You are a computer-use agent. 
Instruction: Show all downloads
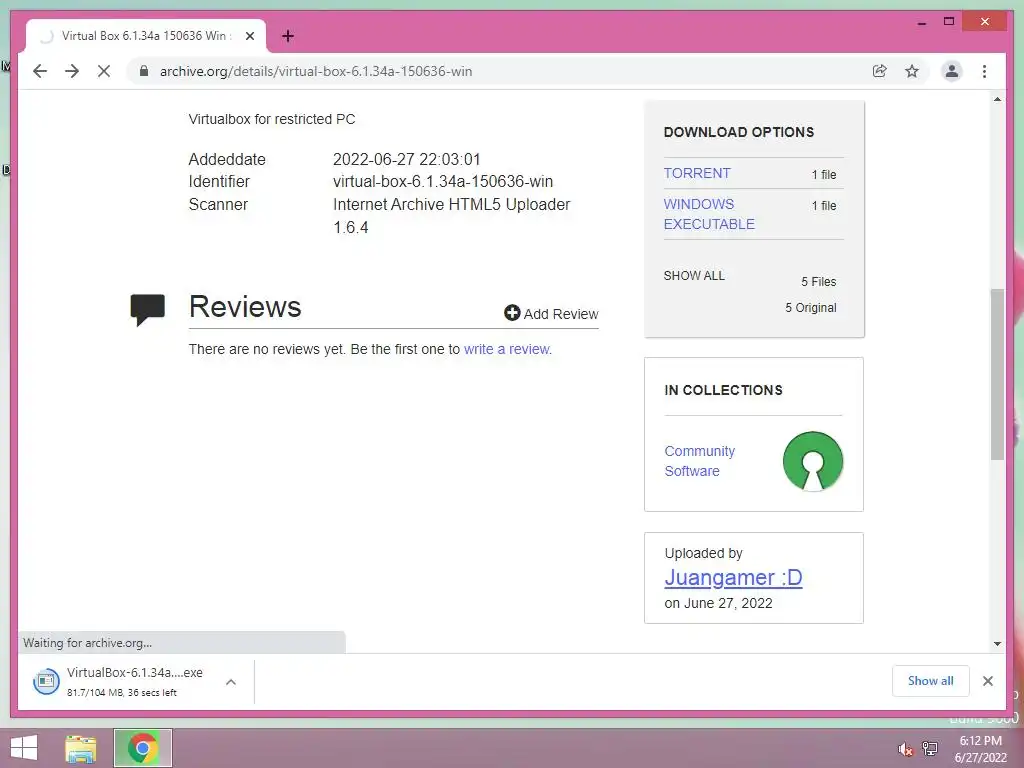(930, 681)
